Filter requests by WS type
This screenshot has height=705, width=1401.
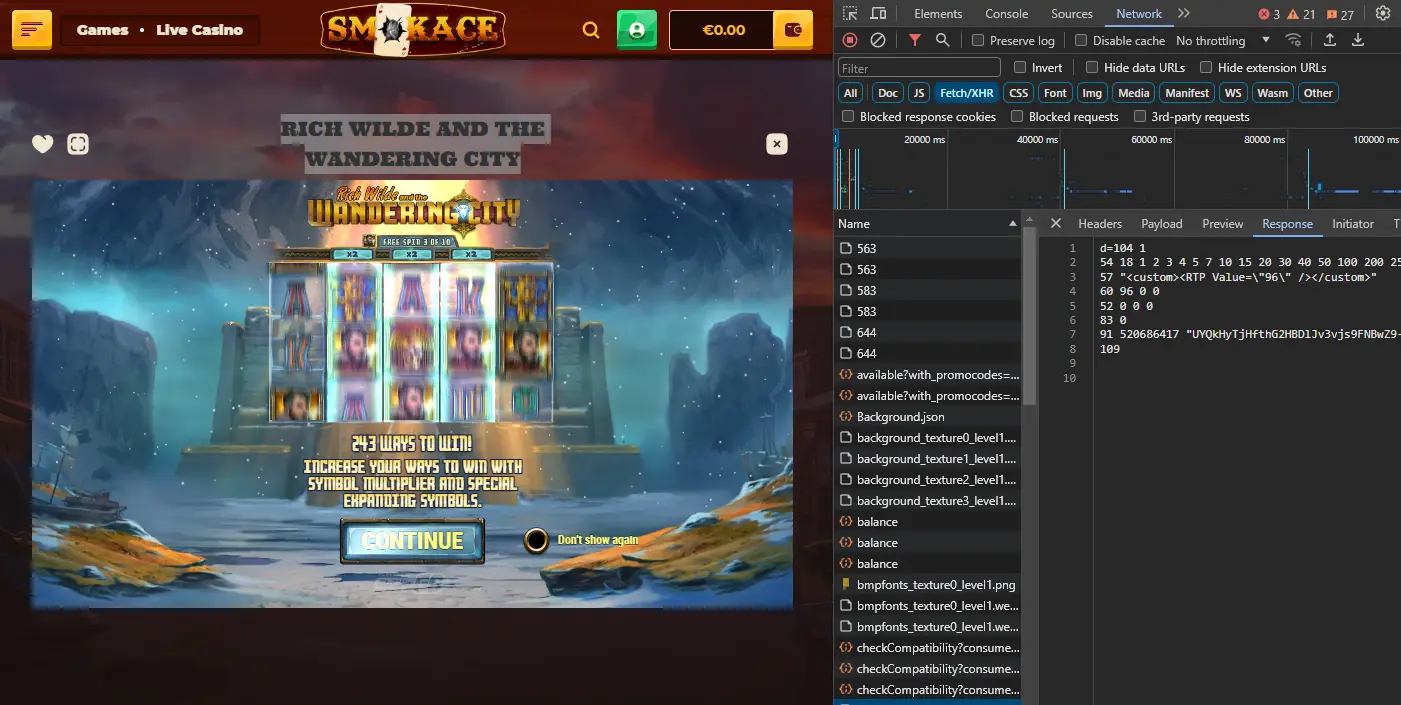[1233, 93]
